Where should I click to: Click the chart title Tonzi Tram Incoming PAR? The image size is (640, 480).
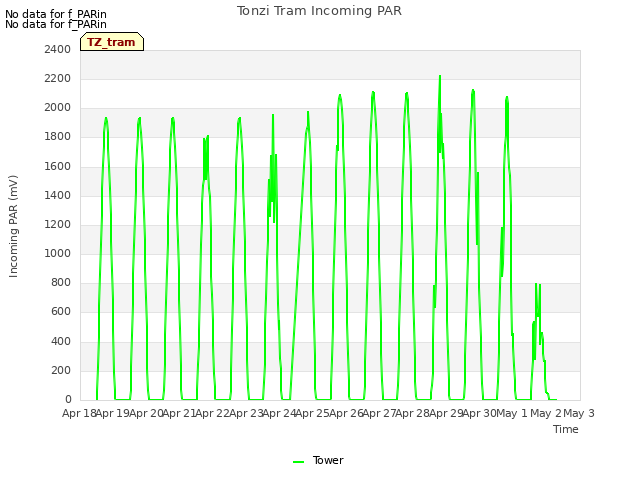(x=319, y=11)
